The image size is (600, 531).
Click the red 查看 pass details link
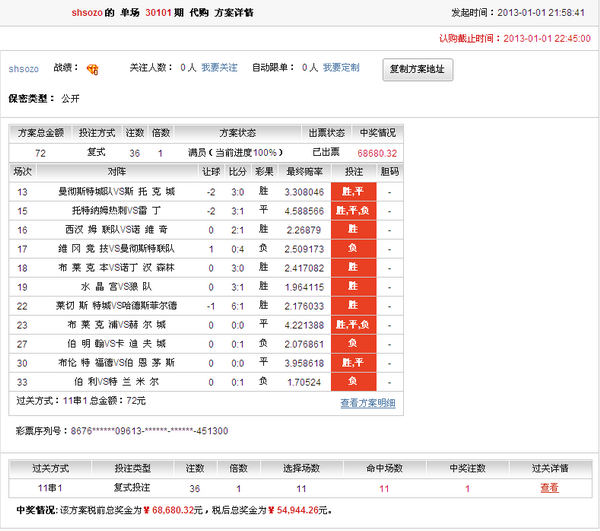click(x=549, y=488)
